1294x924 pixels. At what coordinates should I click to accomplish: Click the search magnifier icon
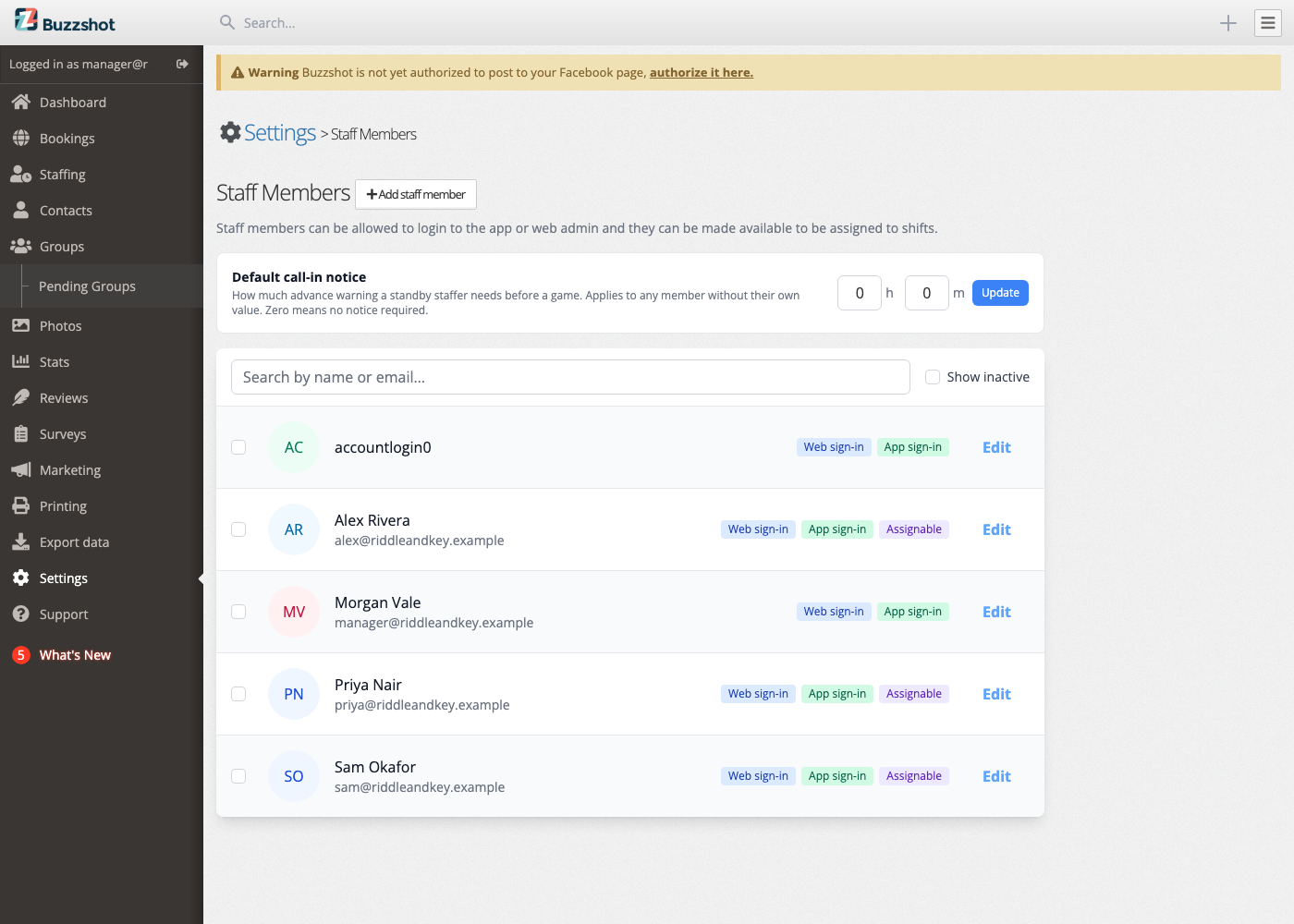tap(227, 22)
